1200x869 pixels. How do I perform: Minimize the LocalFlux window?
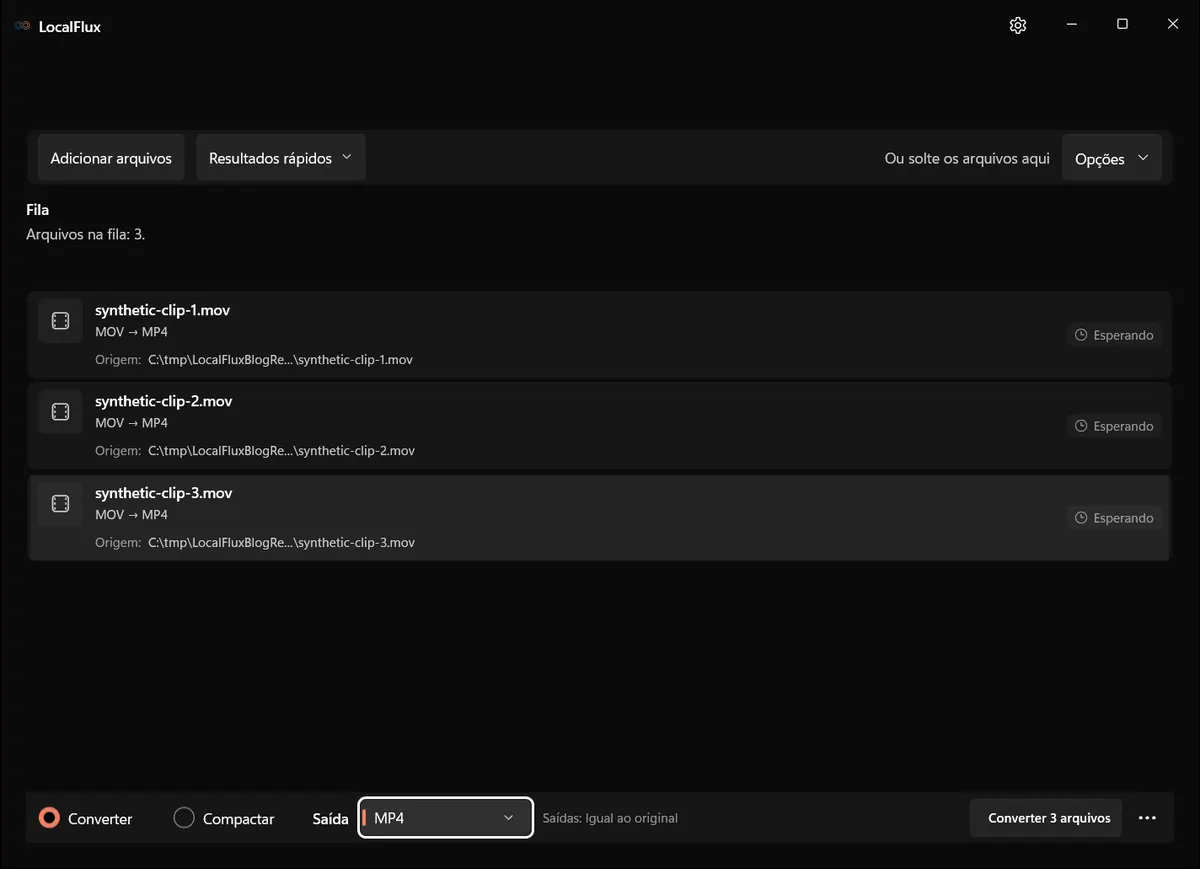(1071, 24)
